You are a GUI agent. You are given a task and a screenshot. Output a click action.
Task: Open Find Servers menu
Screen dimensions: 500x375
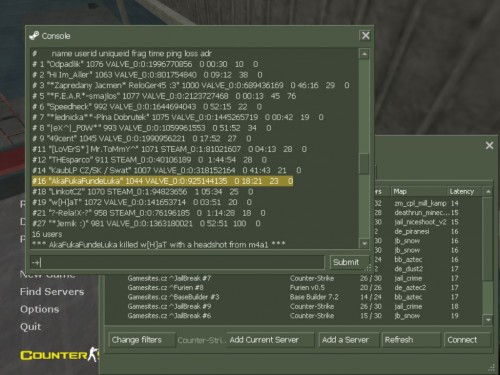[52, 292]
